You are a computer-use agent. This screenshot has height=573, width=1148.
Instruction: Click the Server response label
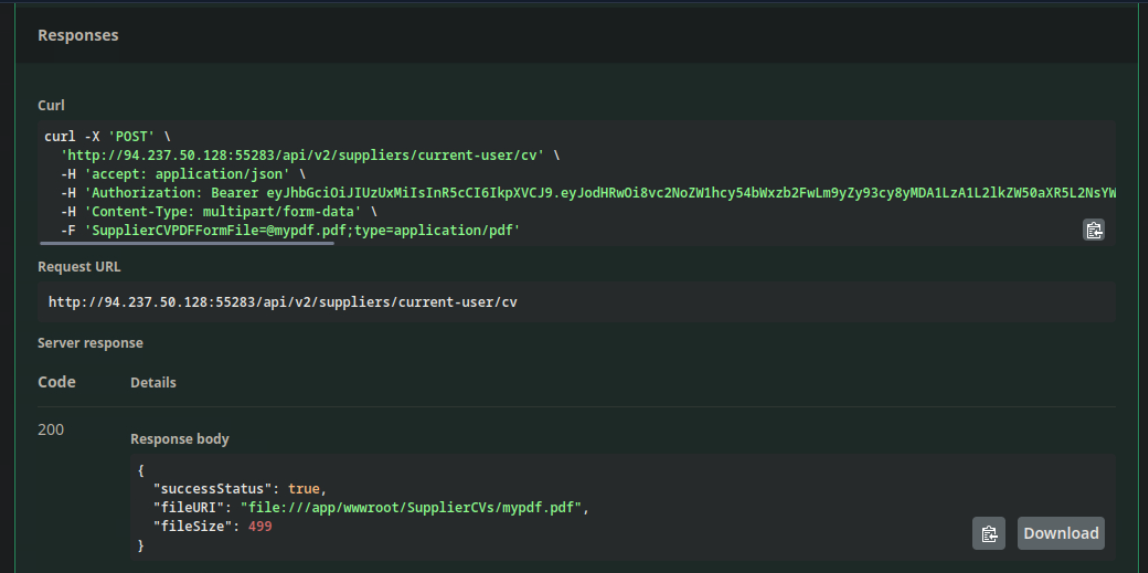pyautogui.click(x=90, y=343)
